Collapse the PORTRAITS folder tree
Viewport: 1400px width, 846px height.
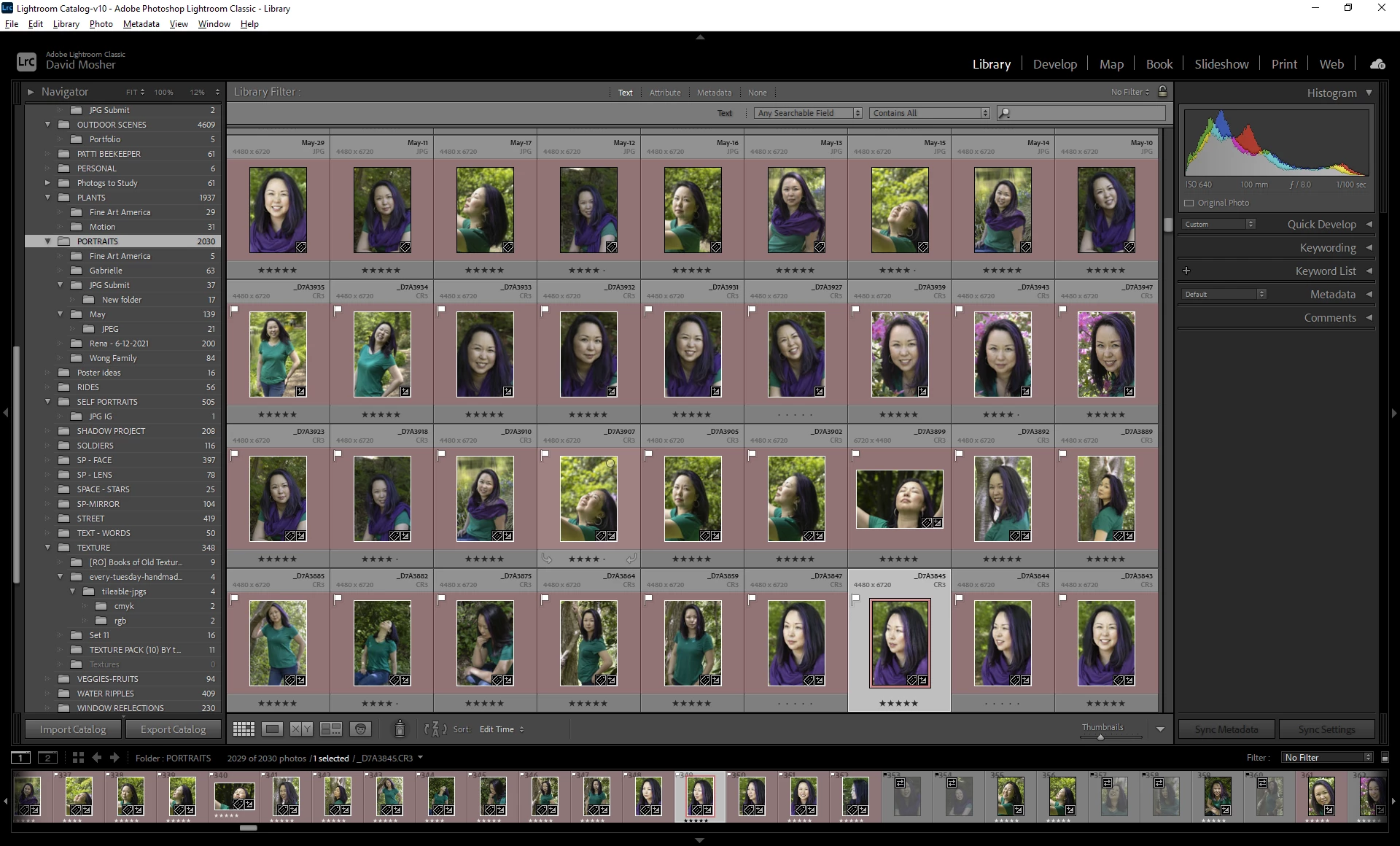pos(48,241)
